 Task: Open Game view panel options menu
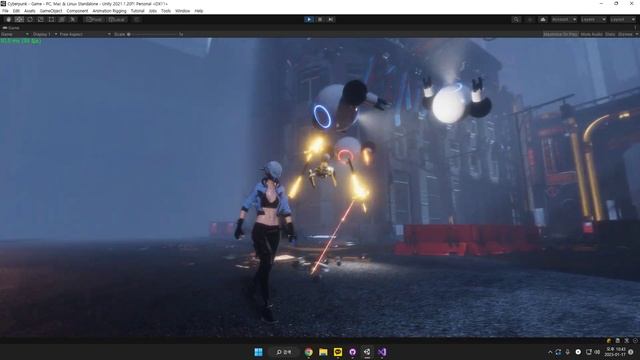[x=635, y=28]
